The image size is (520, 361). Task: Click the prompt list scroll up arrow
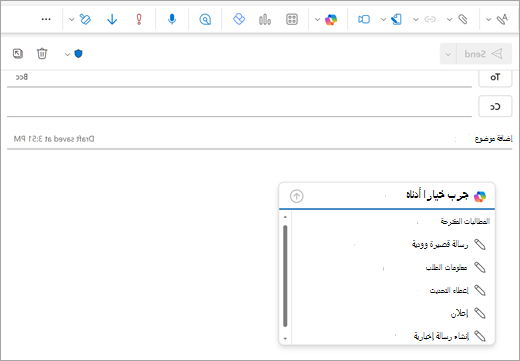285,217
